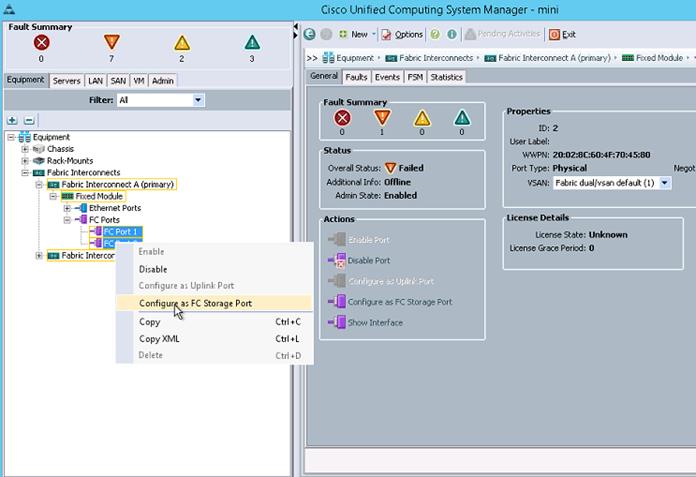Viewport: 696px width, 477px height.
Task: Expand the Rack-Mounts tree node
Action: click(25, 161)
